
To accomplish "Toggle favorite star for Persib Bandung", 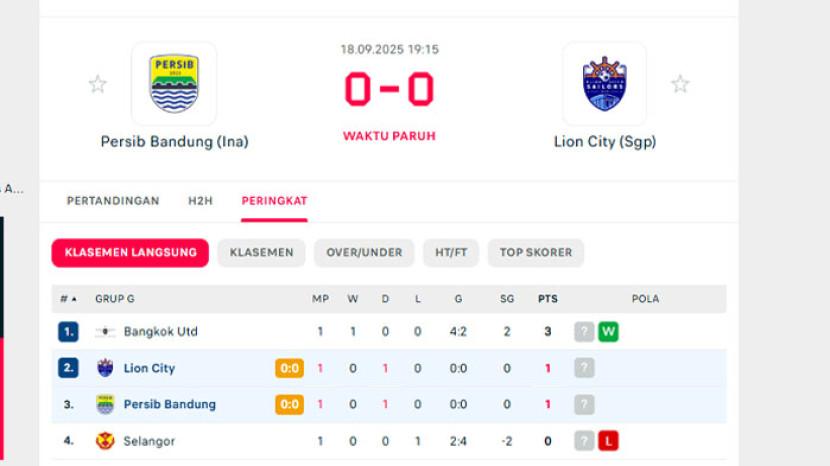I will pos(97,84).
